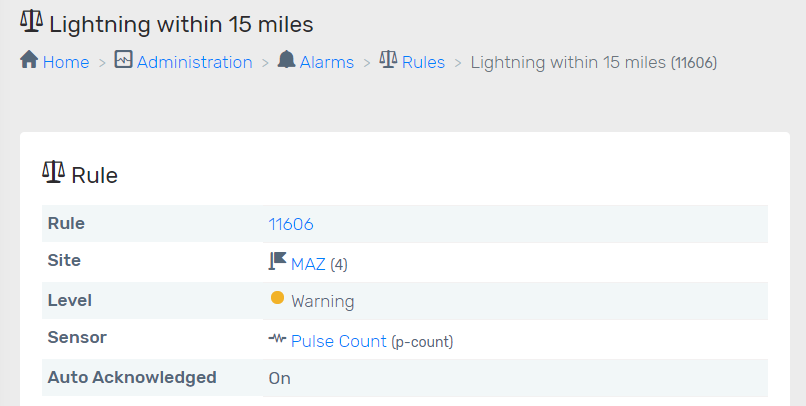806x406 pixels.
Task: Click the Pulse Count waveform icon
Action: click(x=277, y=340)
